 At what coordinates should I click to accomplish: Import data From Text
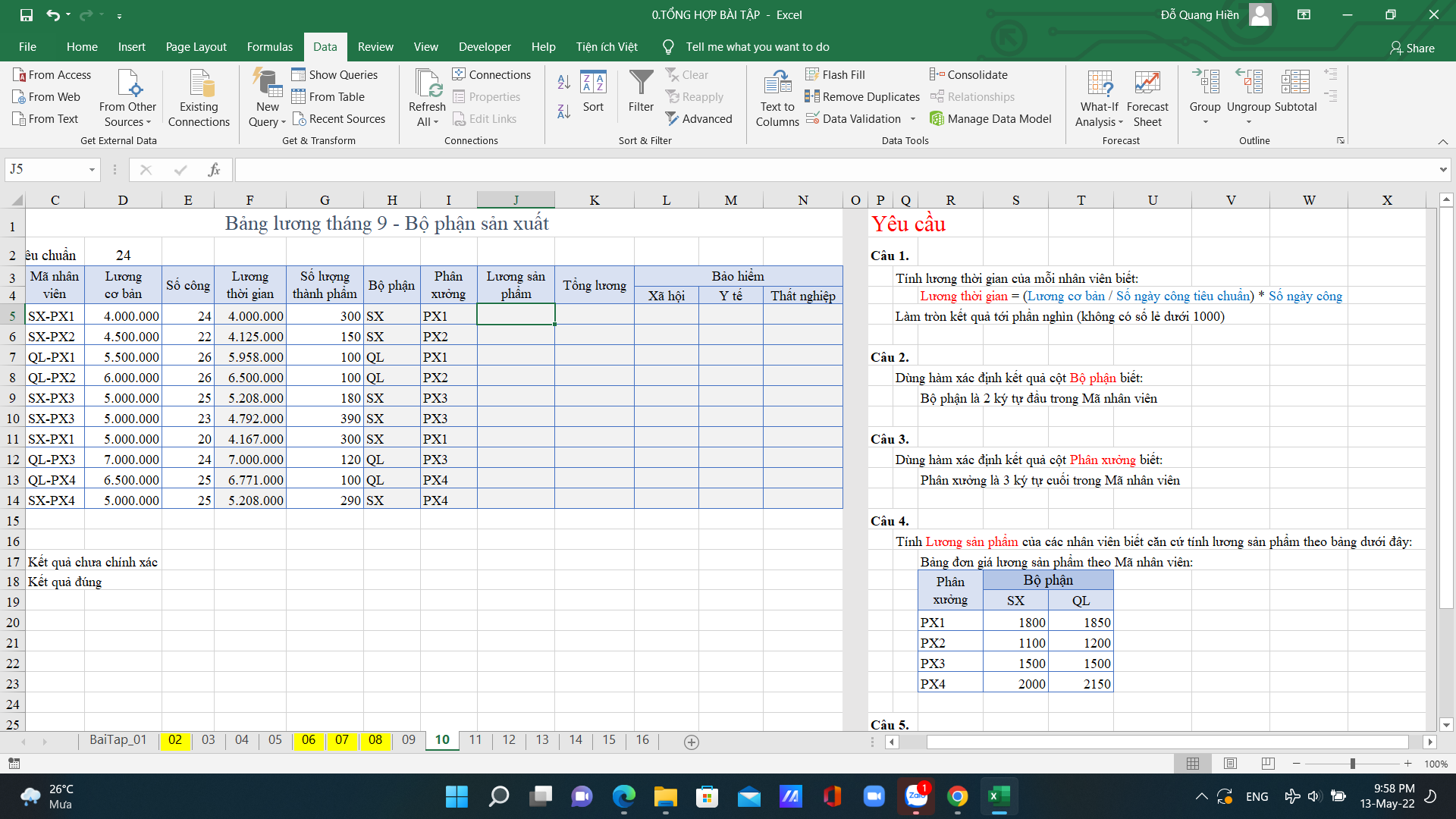click(45, 118)
